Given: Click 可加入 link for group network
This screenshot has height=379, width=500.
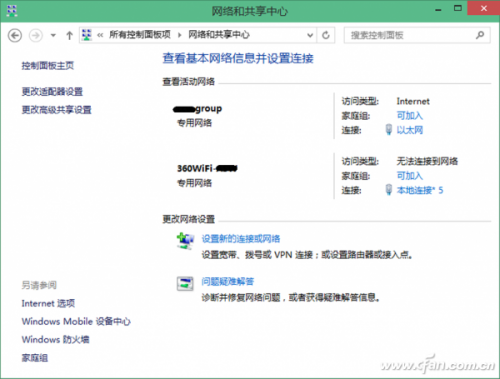Looking at the screenshot, I should pos(410,116).
